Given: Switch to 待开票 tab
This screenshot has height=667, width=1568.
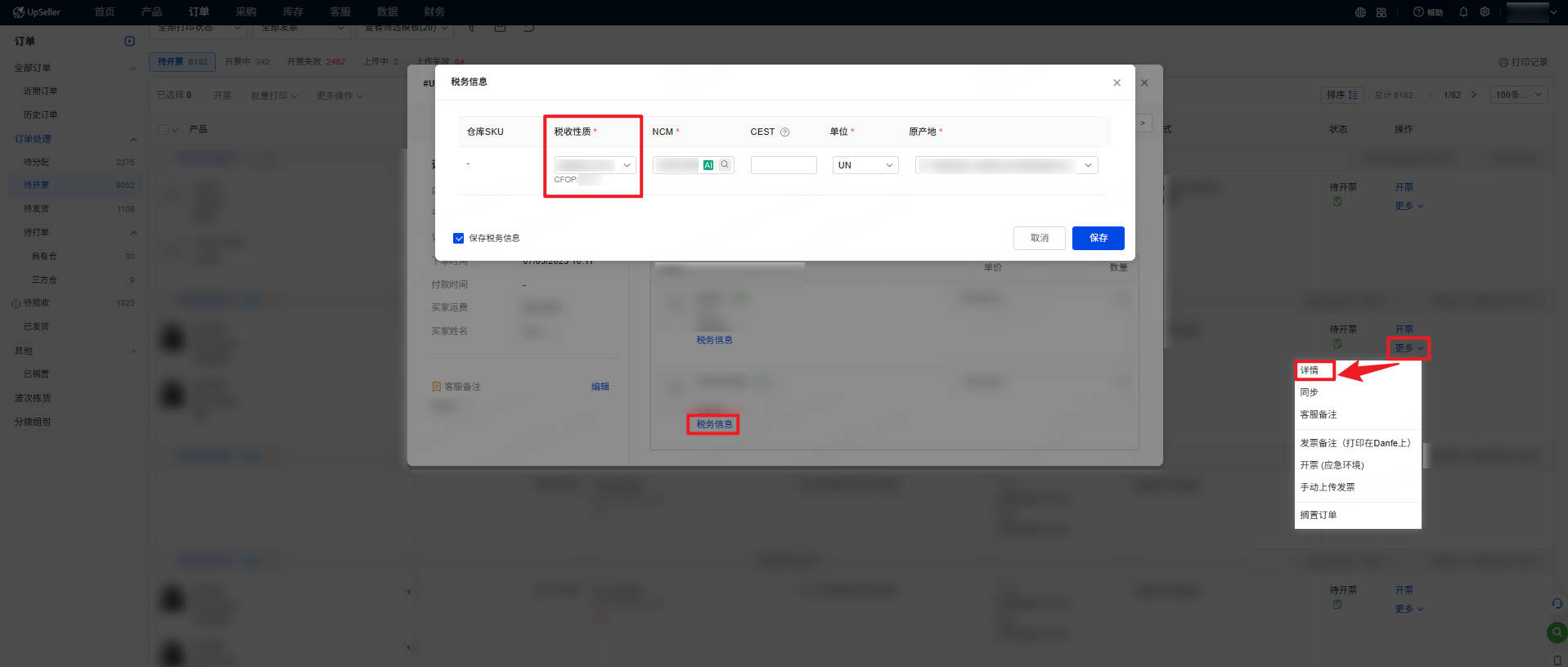Looking at the screenshot, I should coord(182,62).
